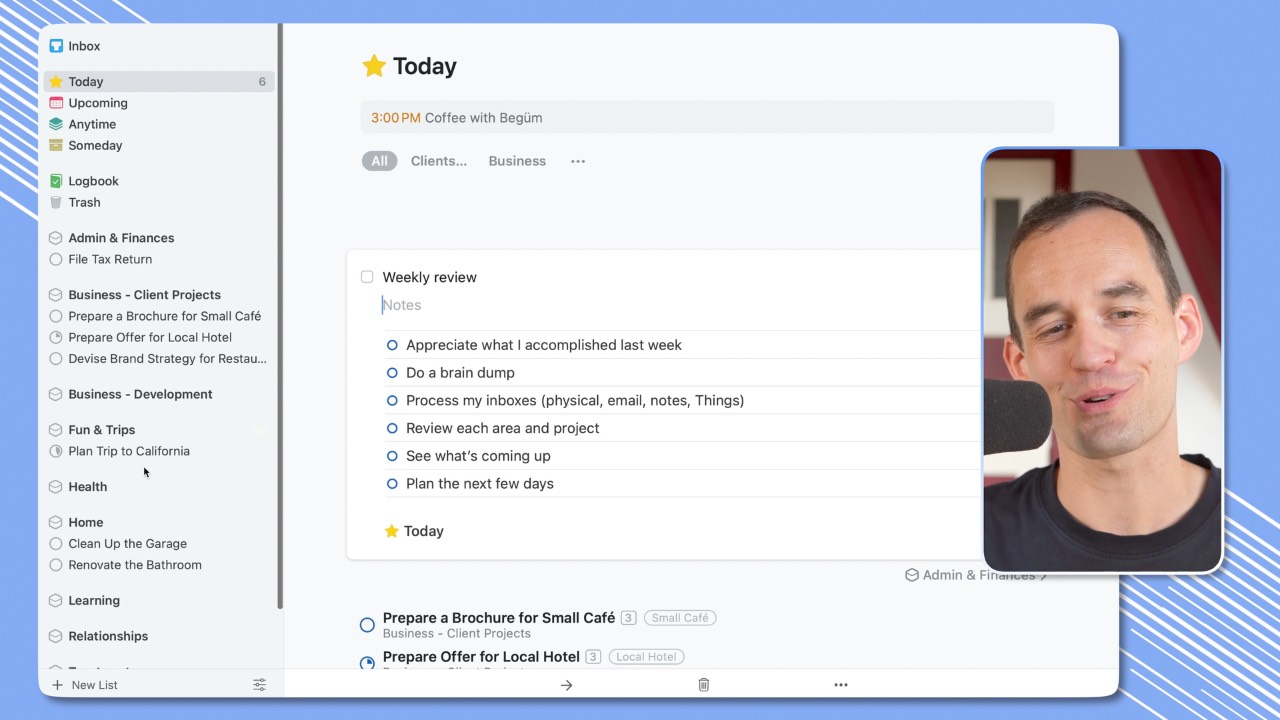Image resolution: width=1280 pixels, height=720 pixels.
Task: Select 'Prepare Offer for Local Hotel' title in Today list
Action: click(481, 657)
